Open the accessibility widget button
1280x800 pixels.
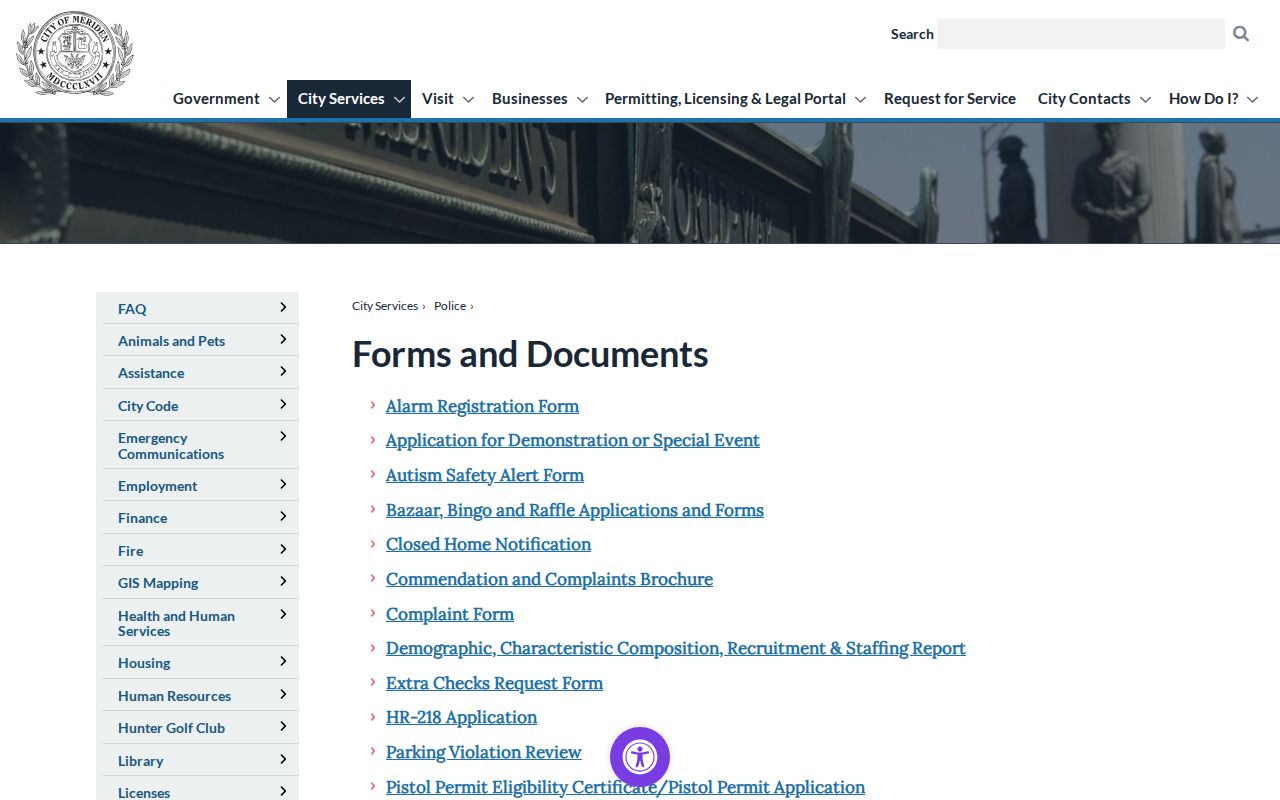pyautogui.click(x=640, y=757)
